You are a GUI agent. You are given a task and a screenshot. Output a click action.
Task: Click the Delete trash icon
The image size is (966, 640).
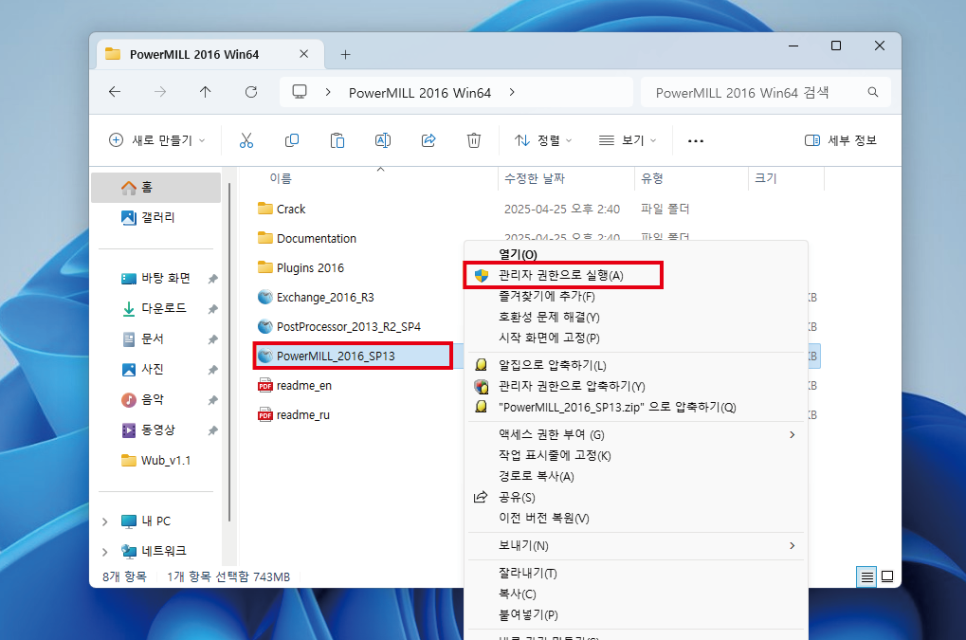(x=474, y=141)
